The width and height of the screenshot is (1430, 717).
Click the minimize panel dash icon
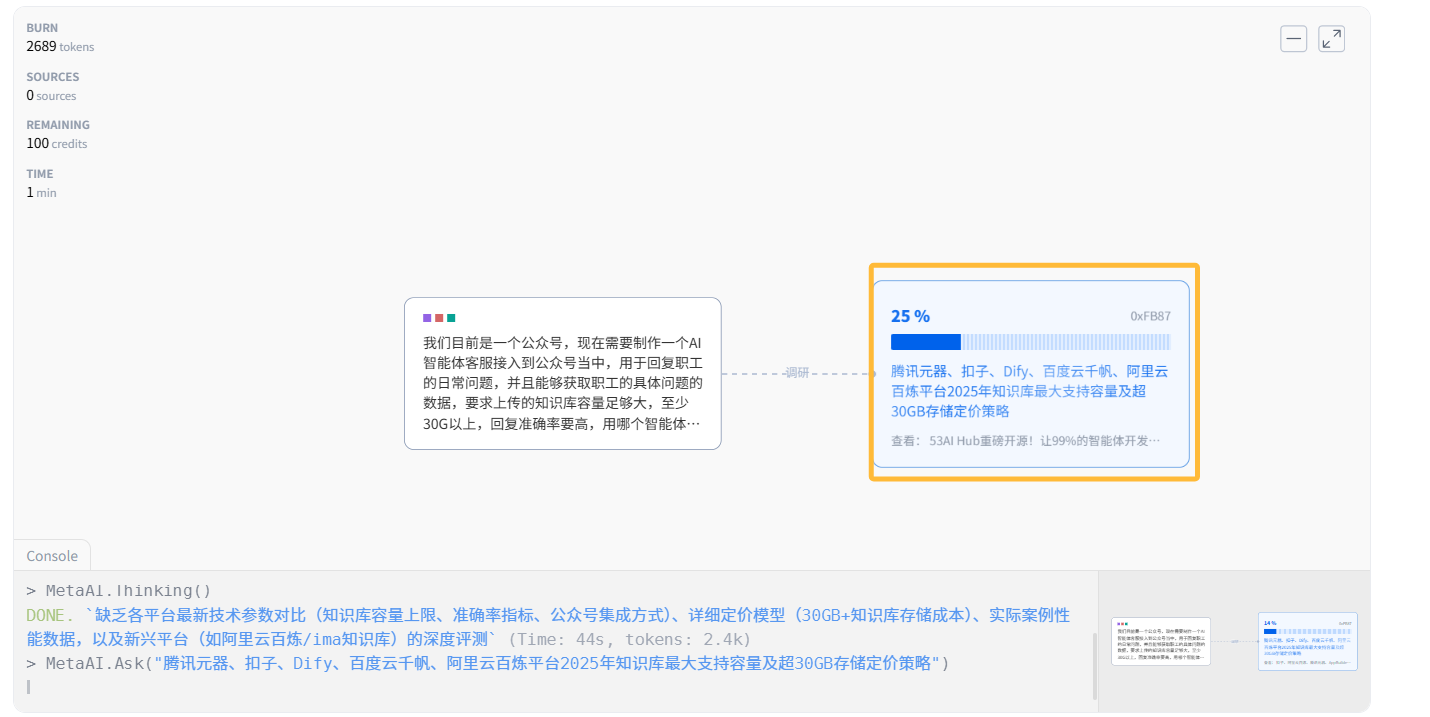tap(1293, 39)
